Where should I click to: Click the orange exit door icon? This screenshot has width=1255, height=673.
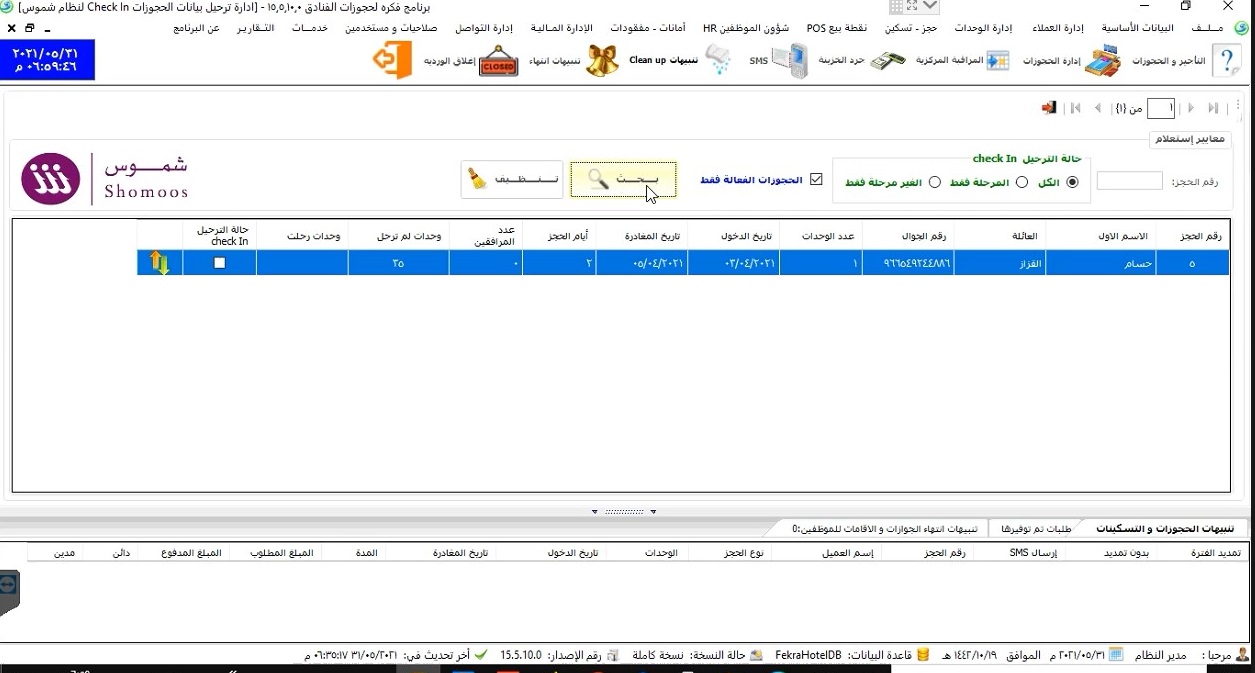[x=392, y=61]
